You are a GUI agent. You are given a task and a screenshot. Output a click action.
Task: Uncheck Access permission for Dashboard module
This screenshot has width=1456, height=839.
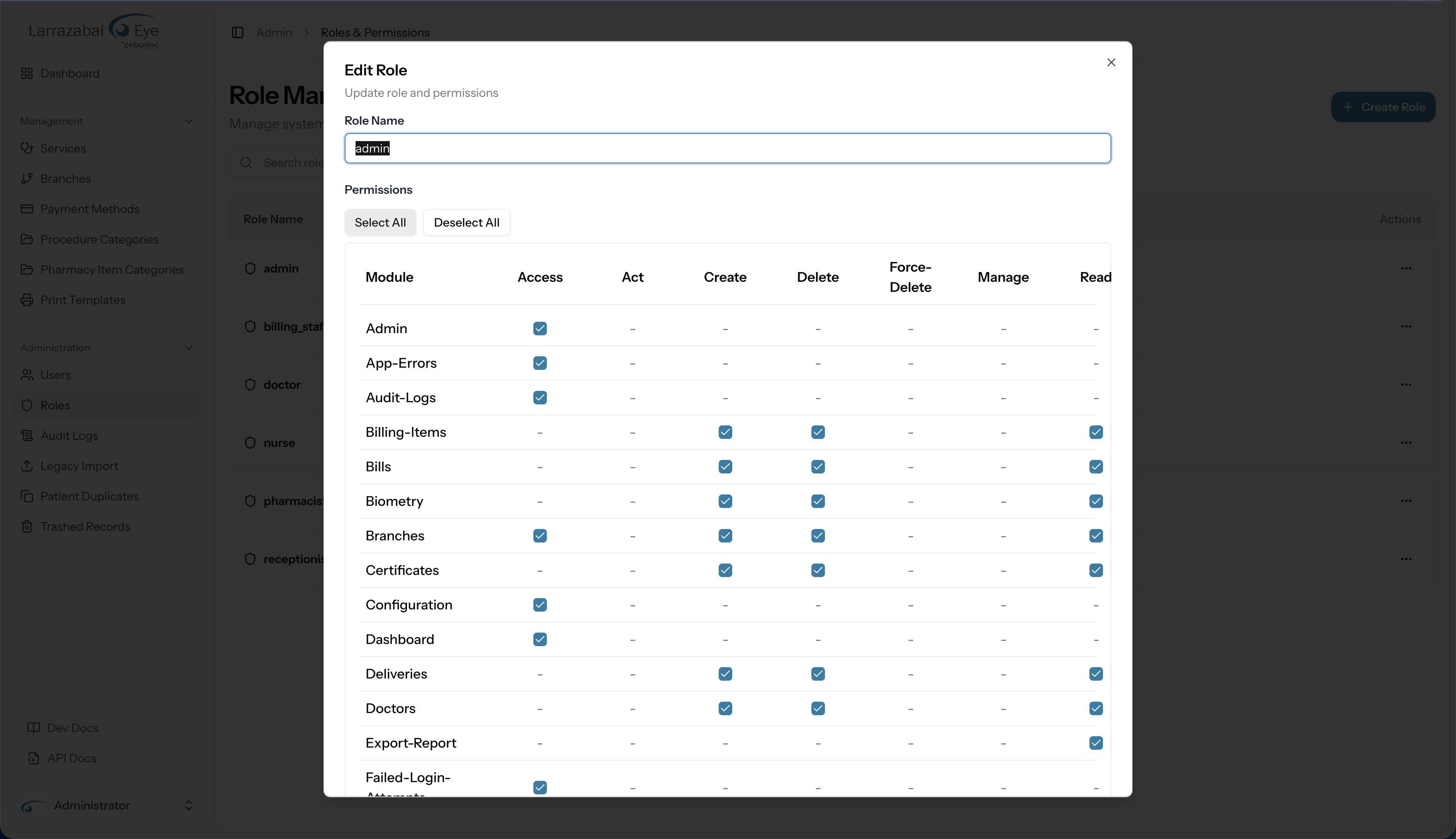[540, 640]
